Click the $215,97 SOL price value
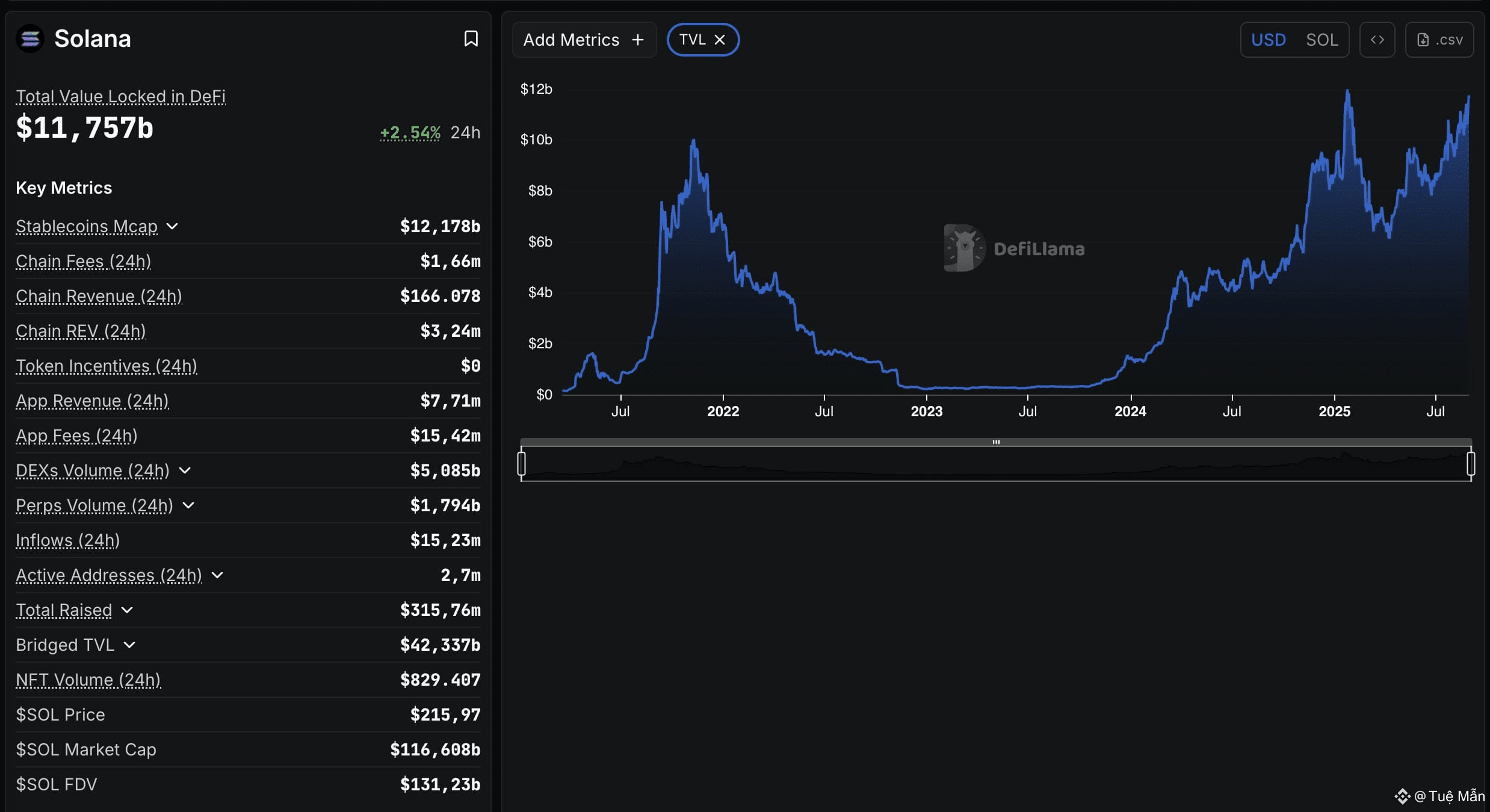The height and width of the screenshot is (812, 1490). pos(445,715)
